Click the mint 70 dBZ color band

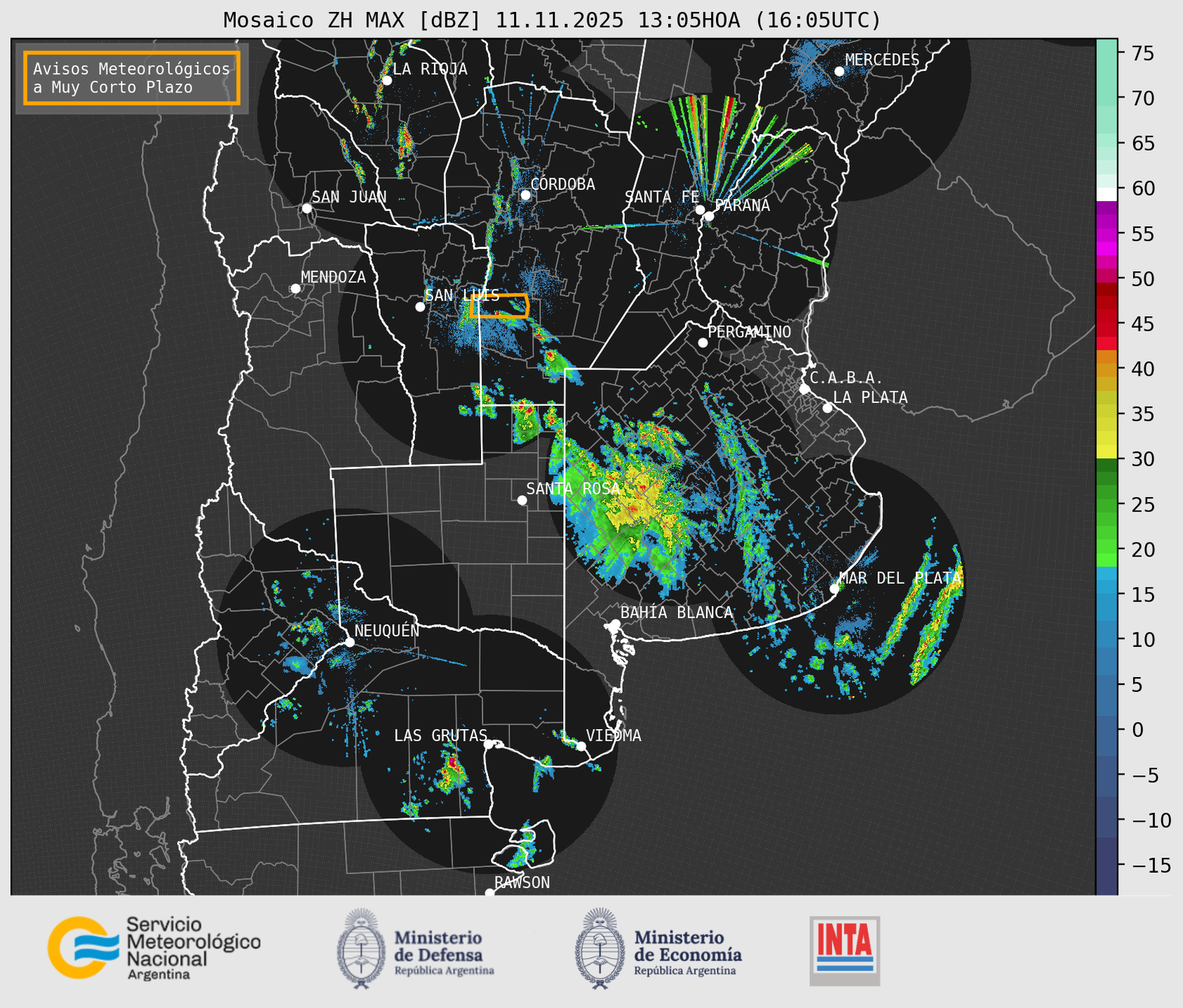(1107, 98)
